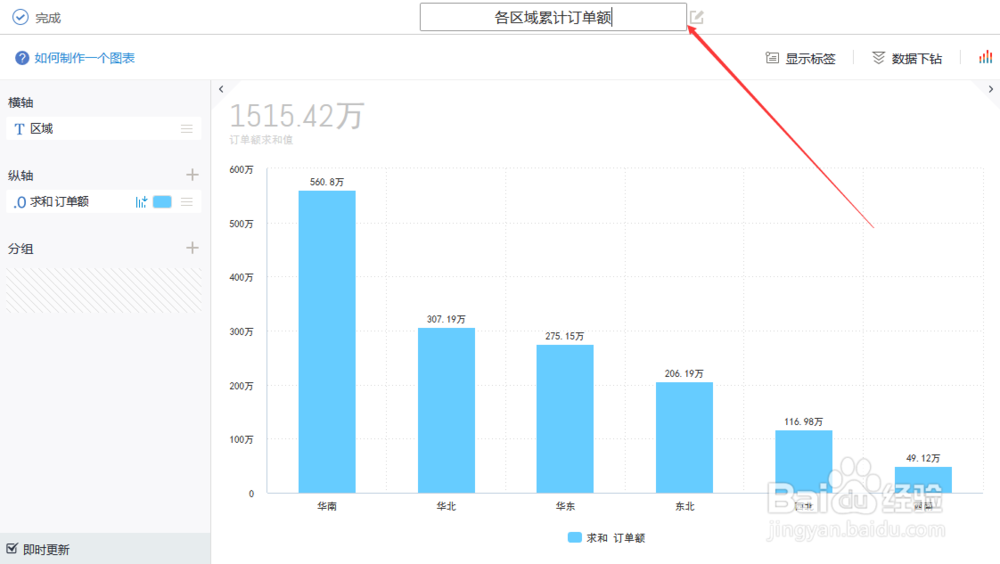Collapse the left panel with arrow
Viewport: 1000px width, 564px height.
point(221,89)
